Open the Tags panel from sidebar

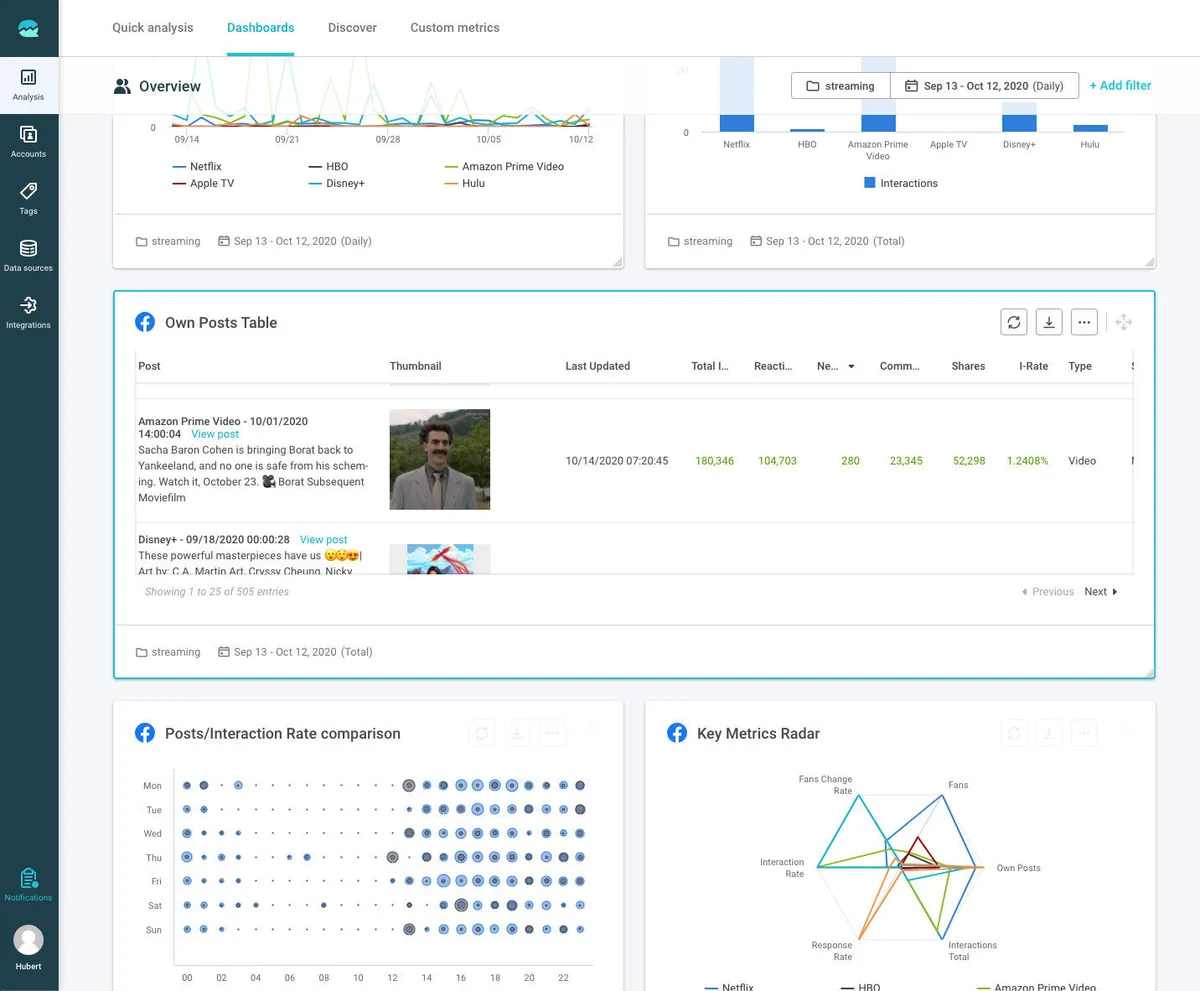(28, 198)
